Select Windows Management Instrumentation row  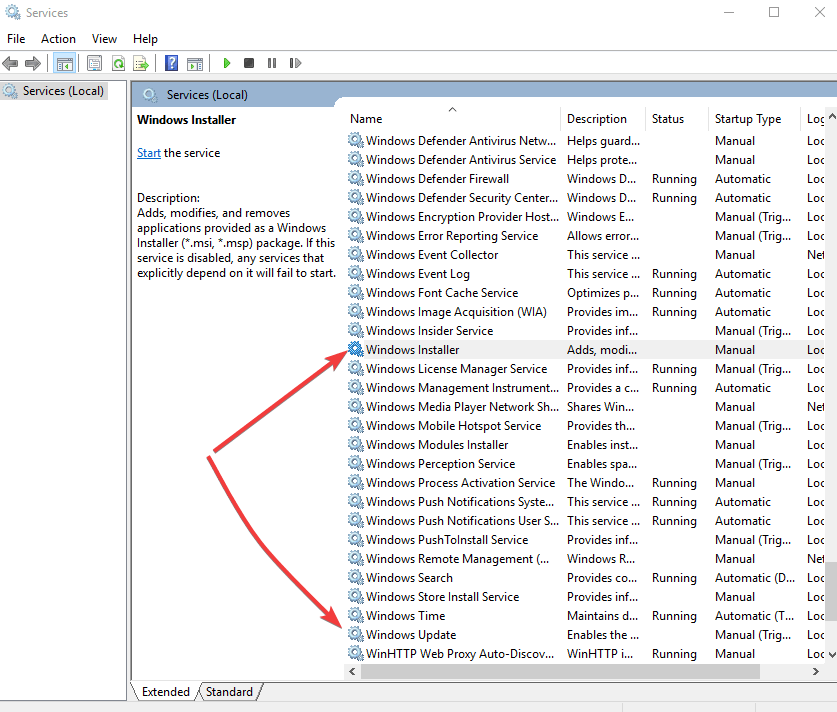tap(586, 387)
